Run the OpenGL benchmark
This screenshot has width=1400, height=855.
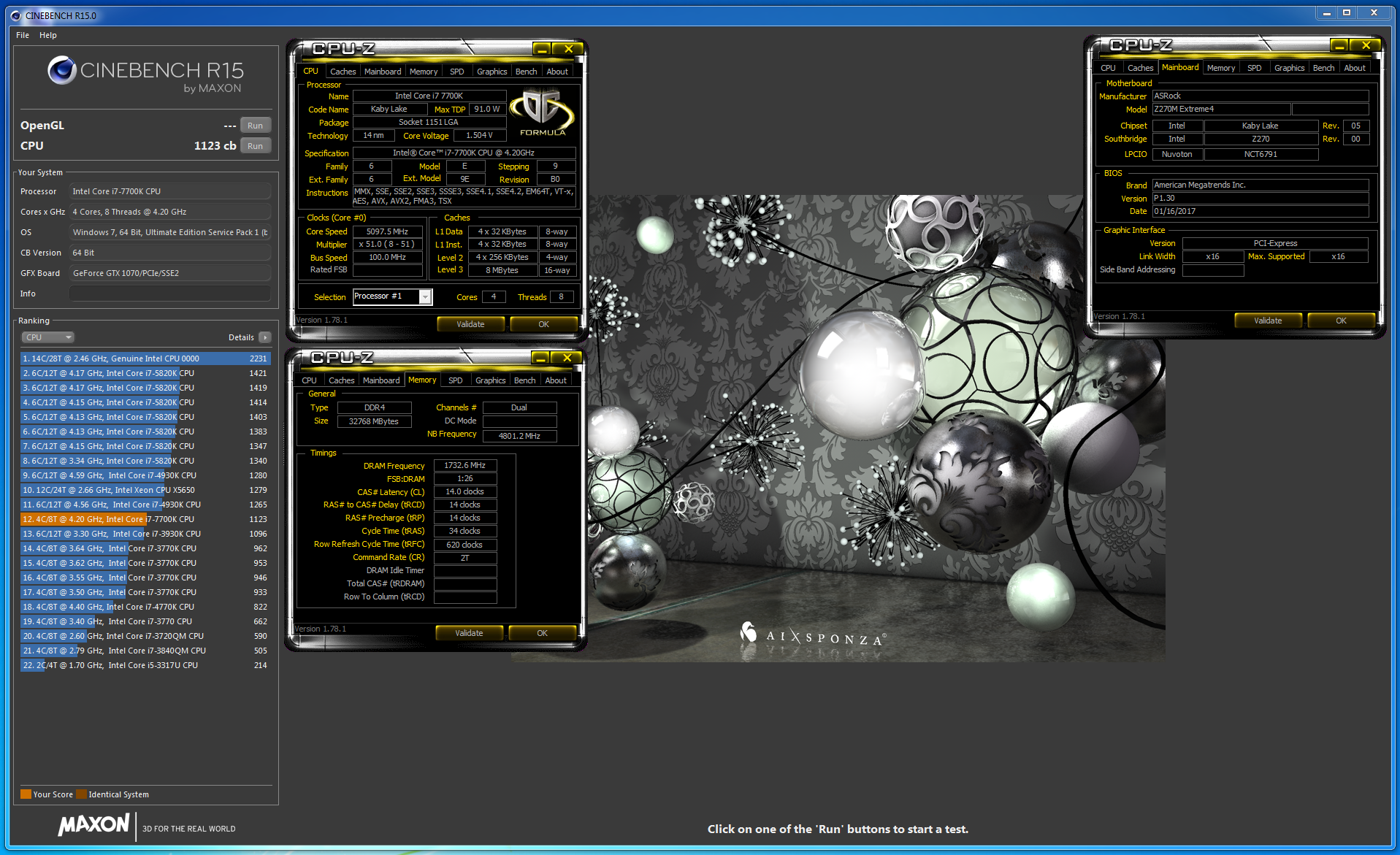point(255,126)
